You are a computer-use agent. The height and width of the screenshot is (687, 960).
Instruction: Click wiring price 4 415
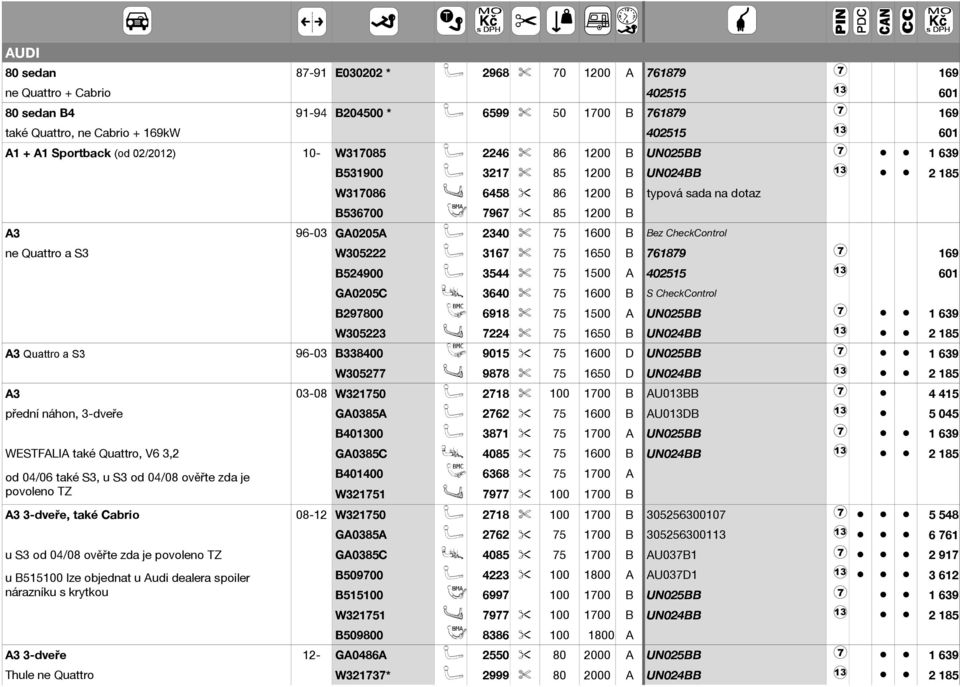943,394
